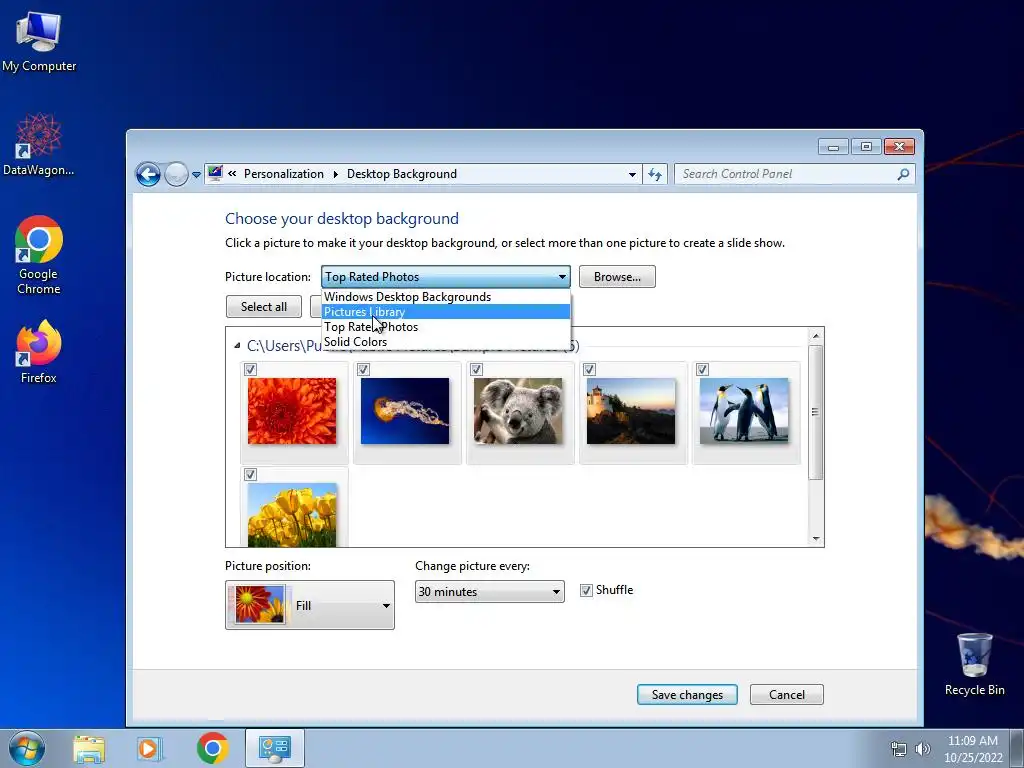The image size is (1024, 768).
Task: Maximize the Desktop Background window
Action: click(866, 147)
